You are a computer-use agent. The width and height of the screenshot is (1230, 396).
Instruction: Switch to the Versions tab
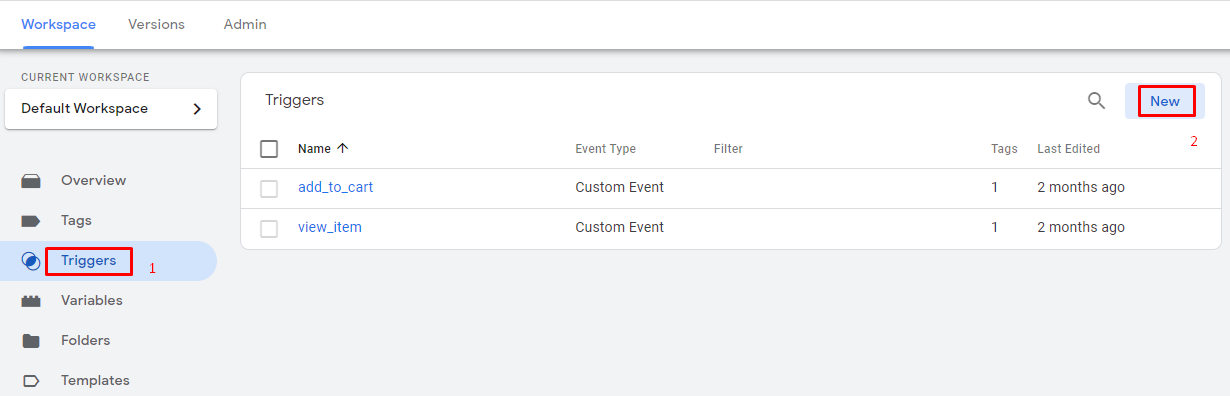tap(156, 24)
